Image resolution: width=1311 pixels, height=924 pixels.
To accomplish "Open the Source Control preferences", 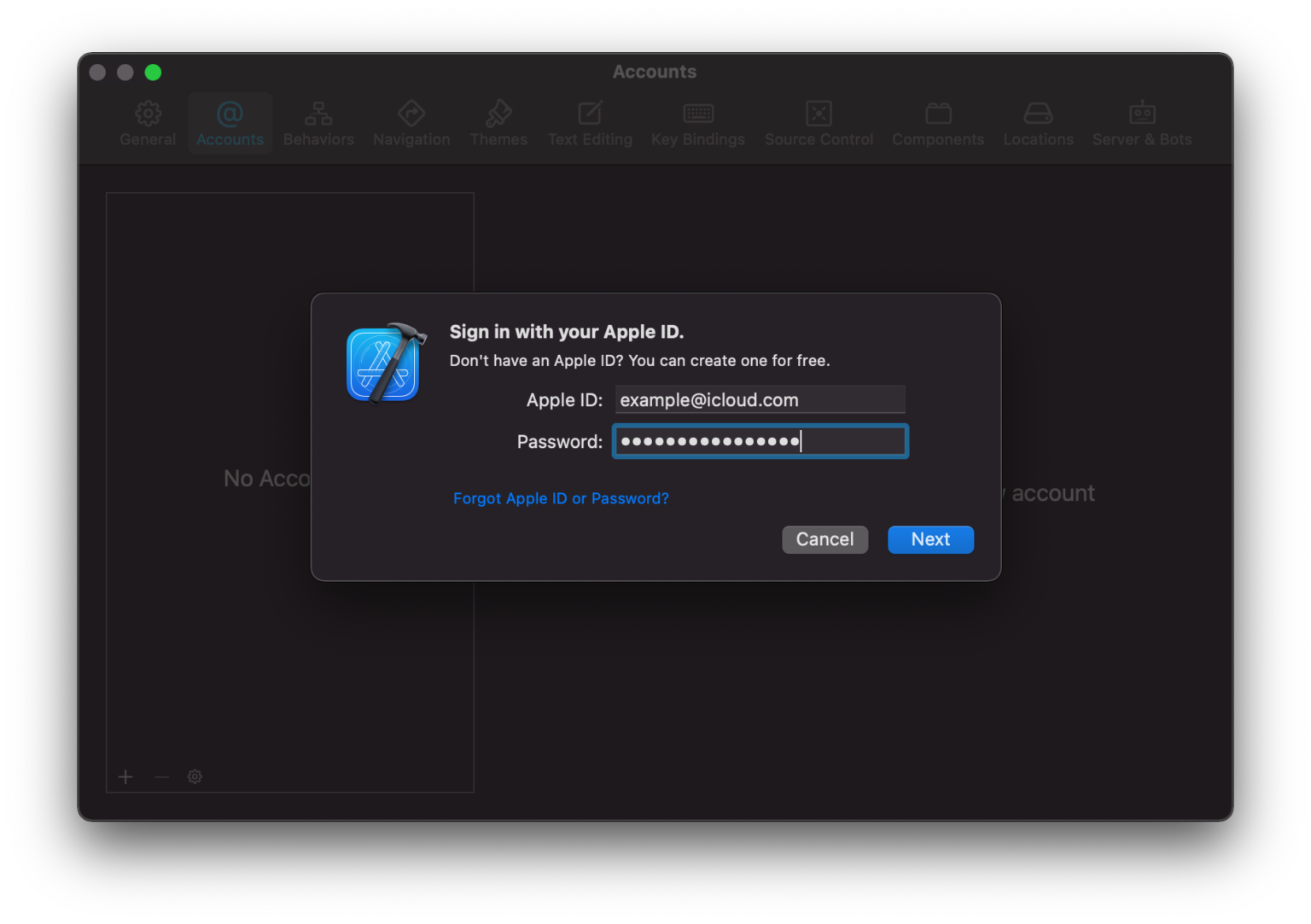I will point(819,122).
